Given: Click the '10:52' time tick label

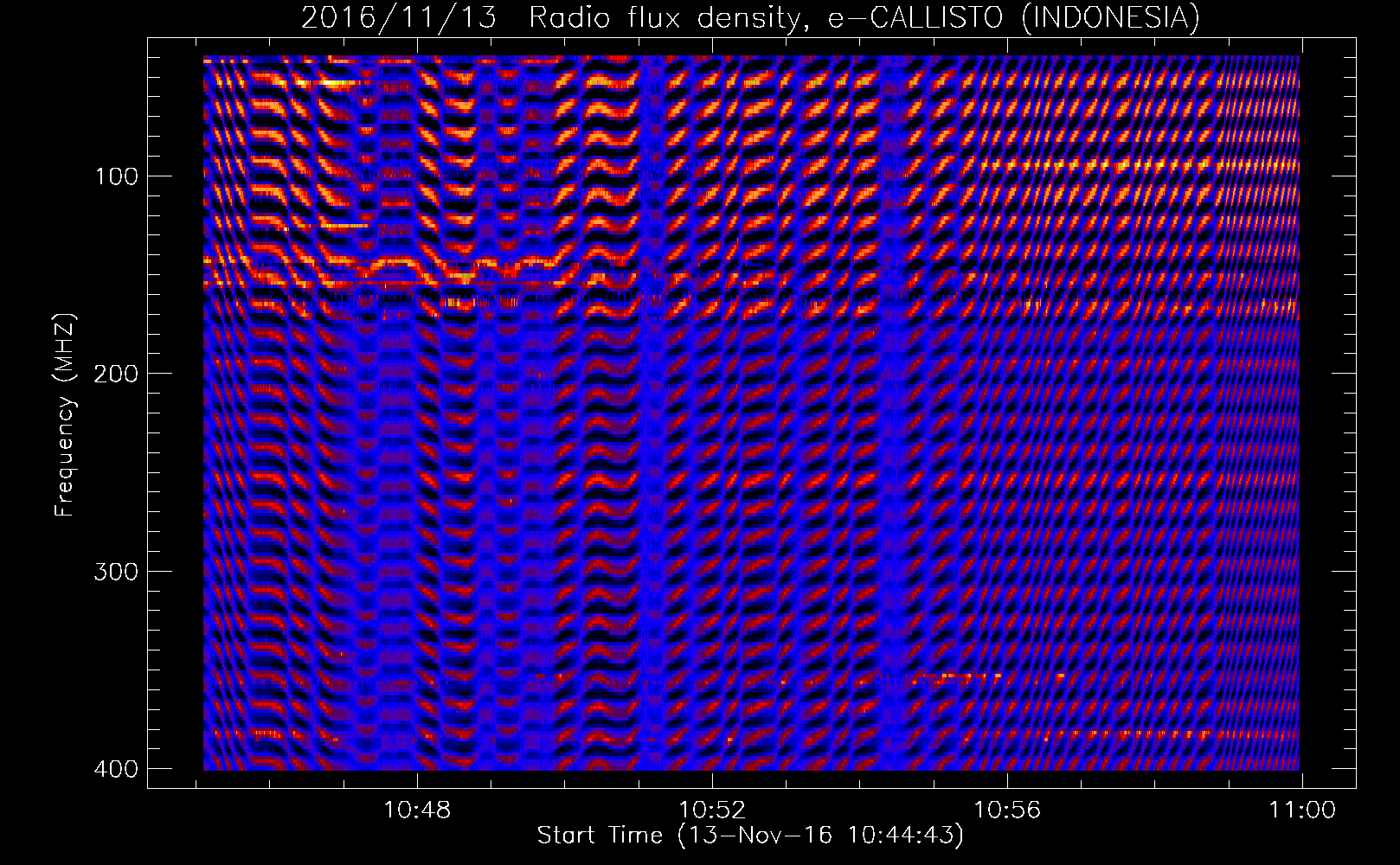Looking at the screenshot, I should (x=712, y=811).
